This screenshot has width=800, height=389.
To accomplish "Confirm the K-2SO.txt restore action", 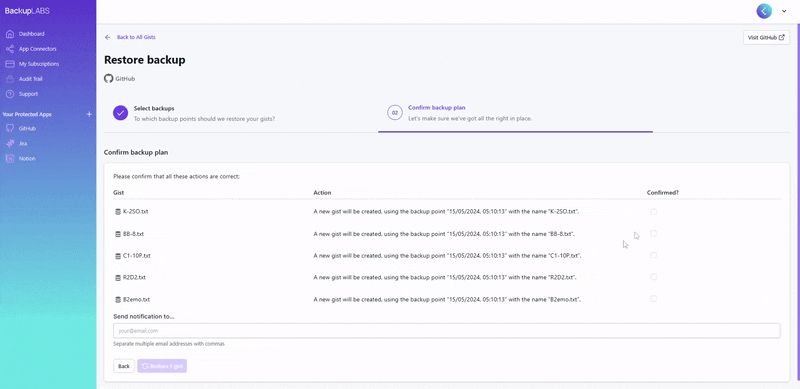I will tap(654, 212).
